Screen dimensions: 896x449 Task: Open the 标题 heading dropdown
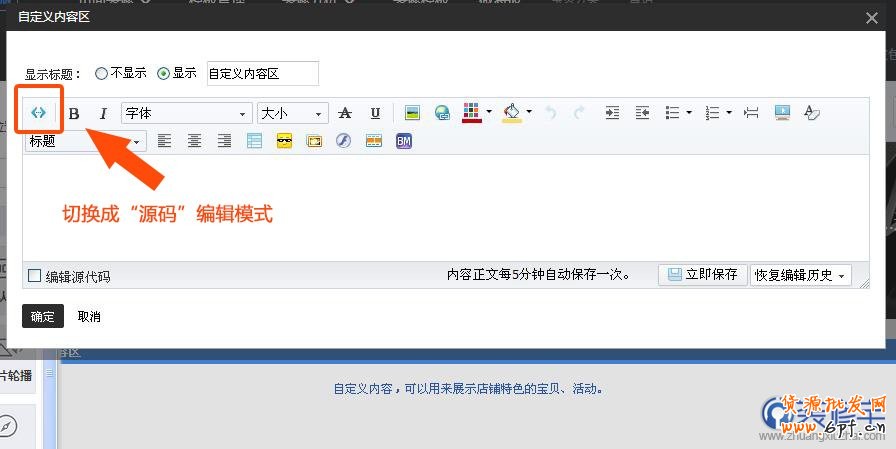pos(86,141)
